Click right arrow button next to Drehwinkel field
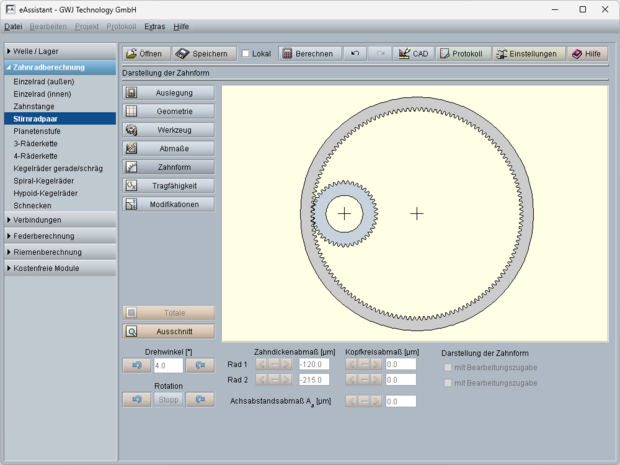This screenshot has width=620, height=465. pyautogui.click(x=200, y=366)
